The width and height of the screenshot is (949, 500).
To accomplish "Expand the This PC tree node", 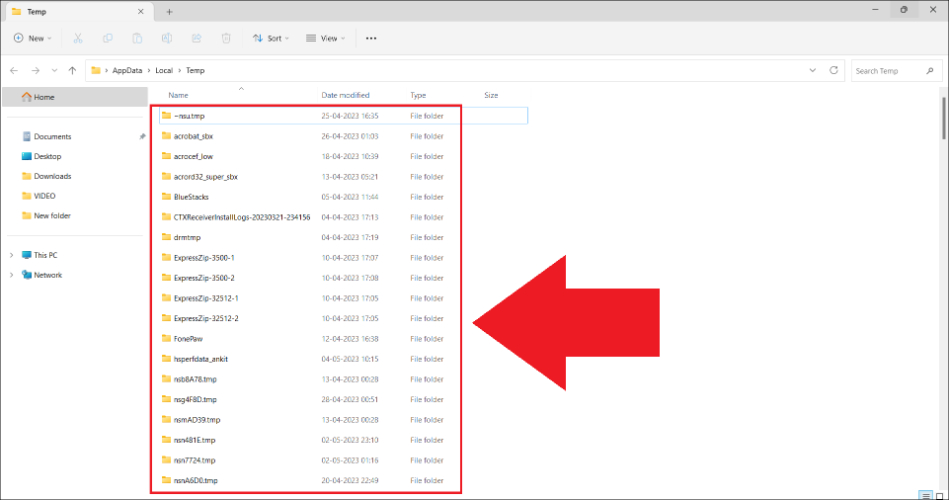I will click(x=11, y=255).
